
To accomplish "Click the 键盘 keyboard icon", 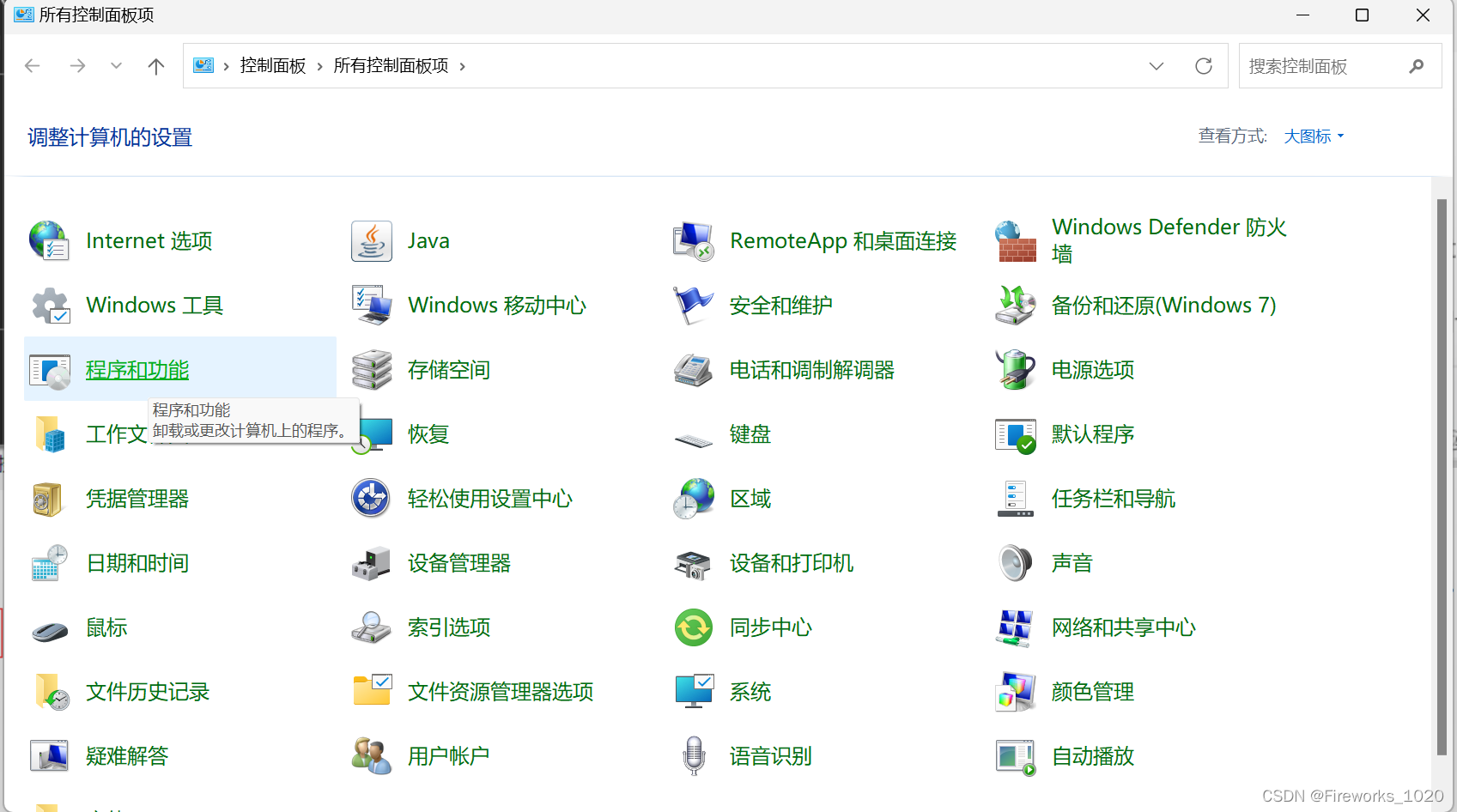I will [694, 440].
